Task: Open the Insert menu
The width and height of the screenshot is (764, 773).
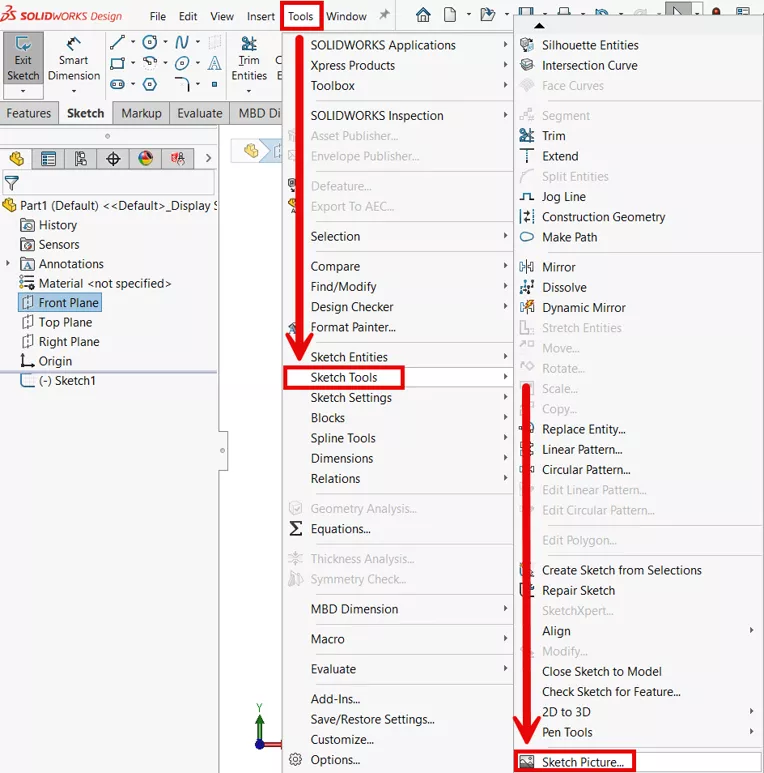Action: pos(261,16)
